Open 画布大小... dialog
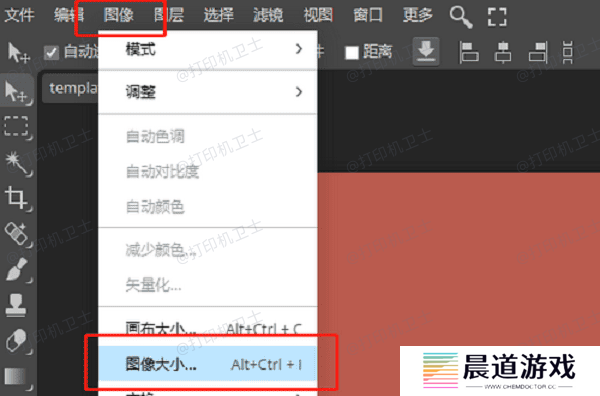600x396 pixels. [x=208, y=328]
